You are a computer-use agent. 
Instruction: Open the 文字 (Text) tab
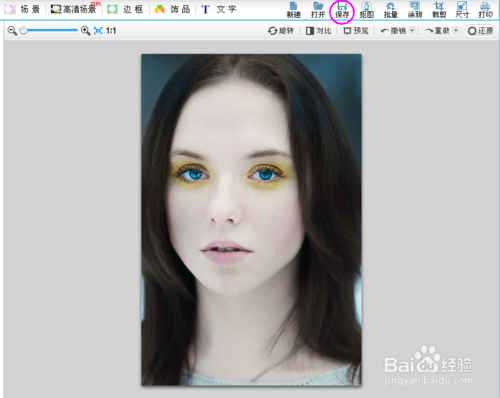point(219,9)
